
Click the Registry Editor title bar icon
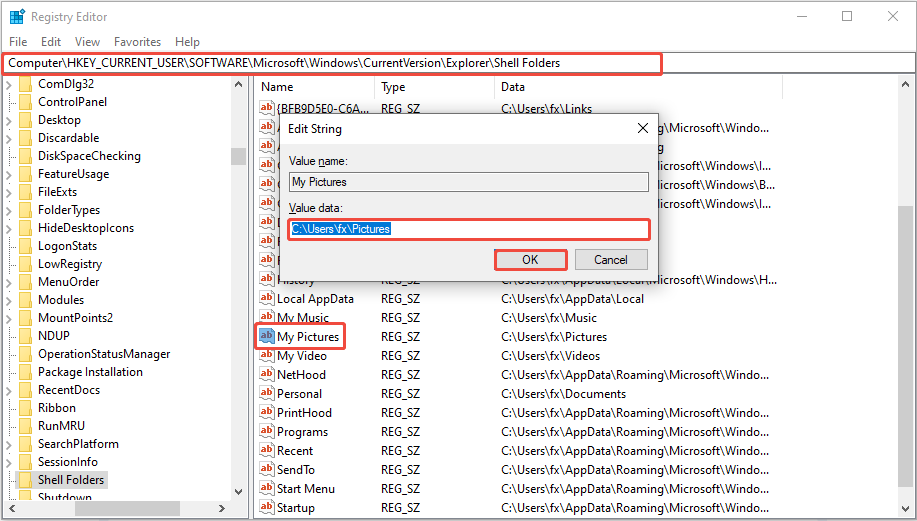[17, 16]
